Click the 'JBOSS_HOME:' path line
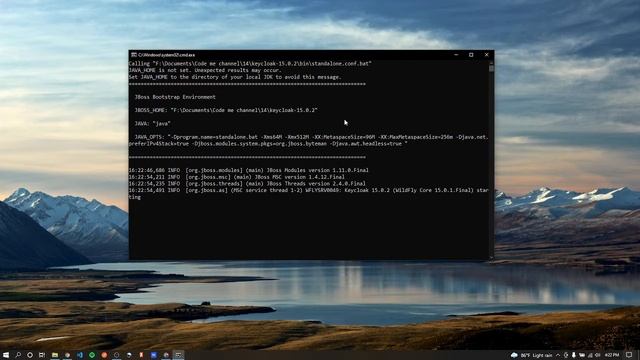This screenshot has height=360, width=640. (x=226, y=110)
